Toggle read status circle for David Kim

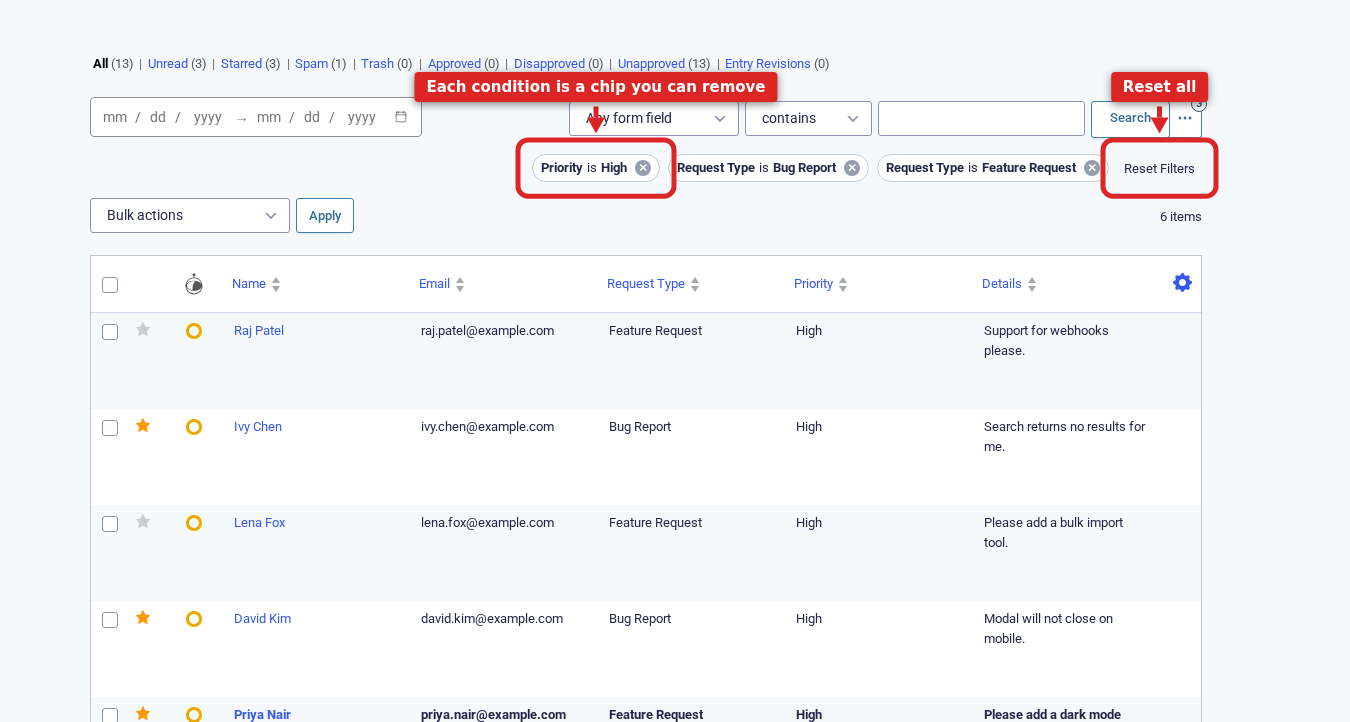pyautogui.click(x=194, y=619)
